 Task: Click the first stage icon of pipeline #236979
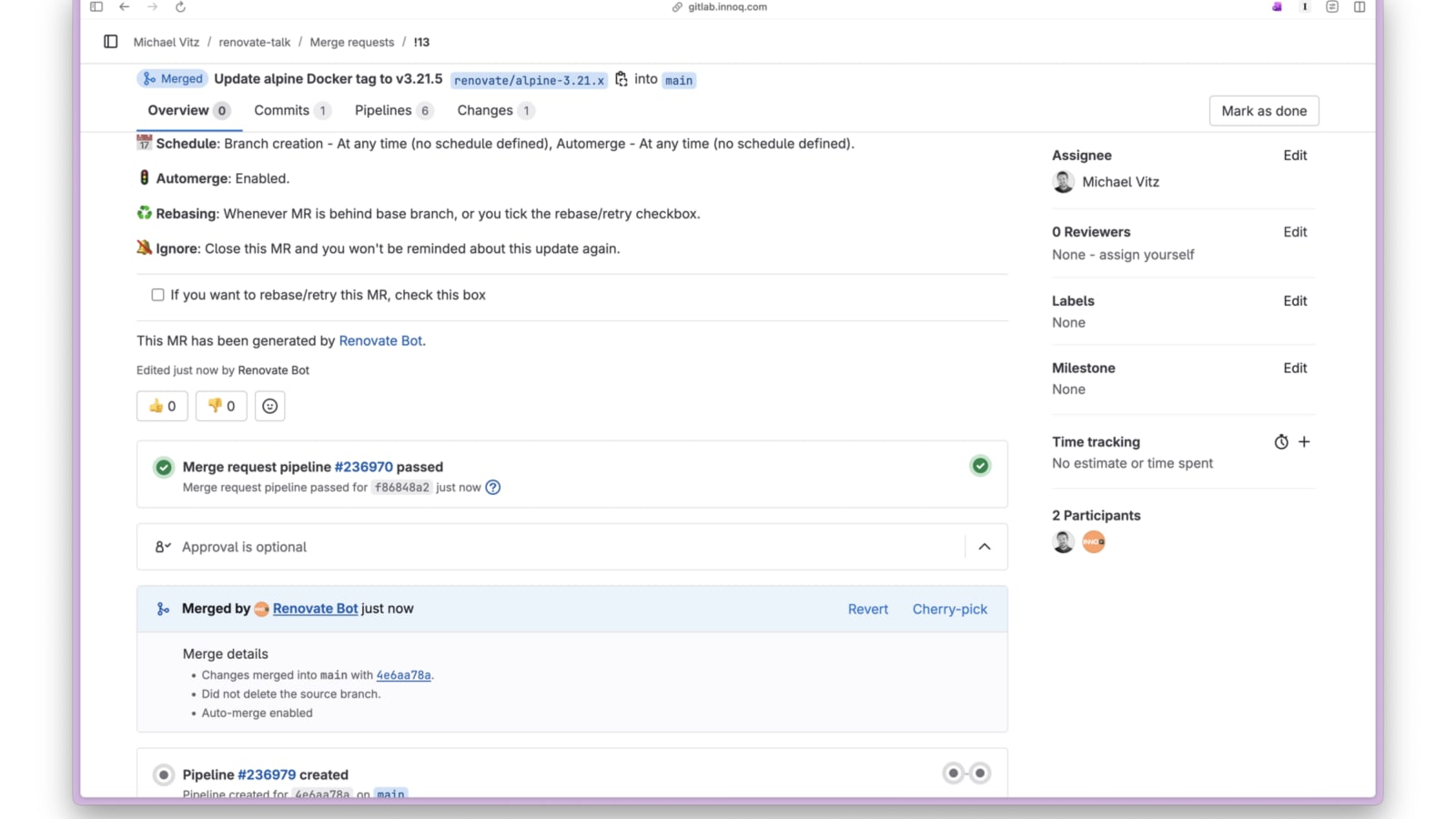pos(954,773)
